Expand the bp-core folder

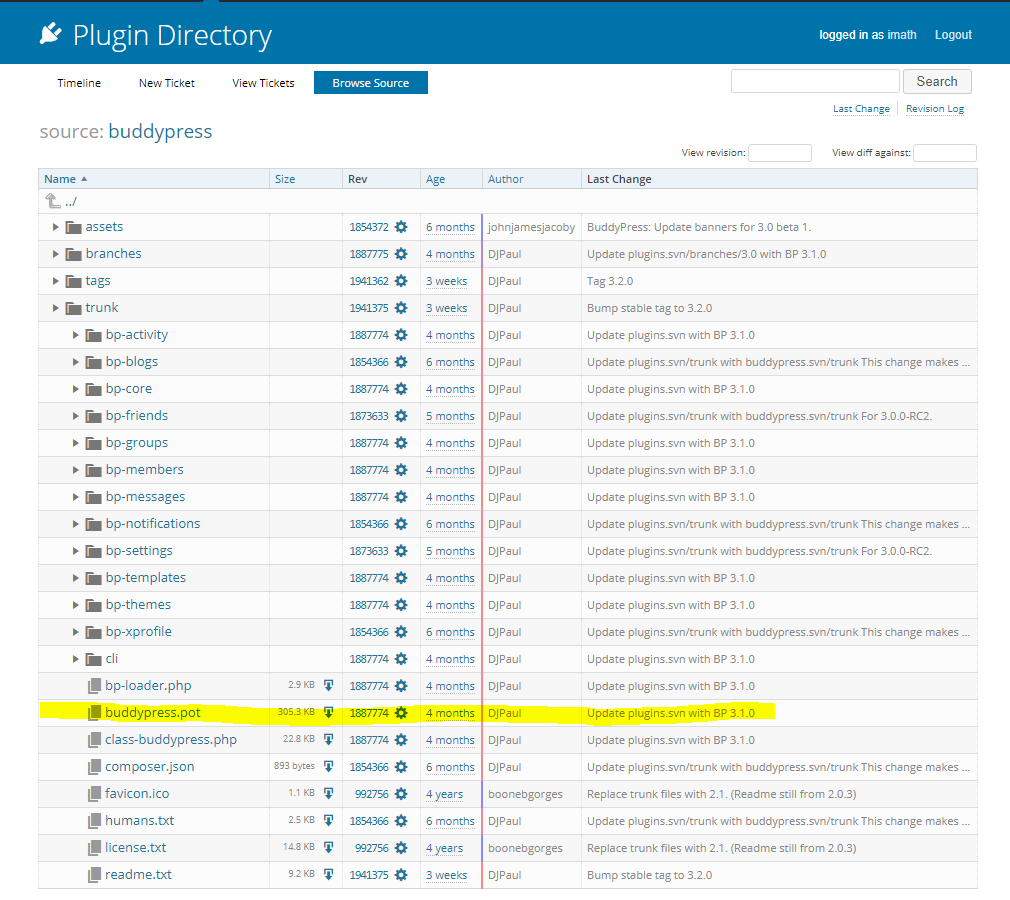75,389
